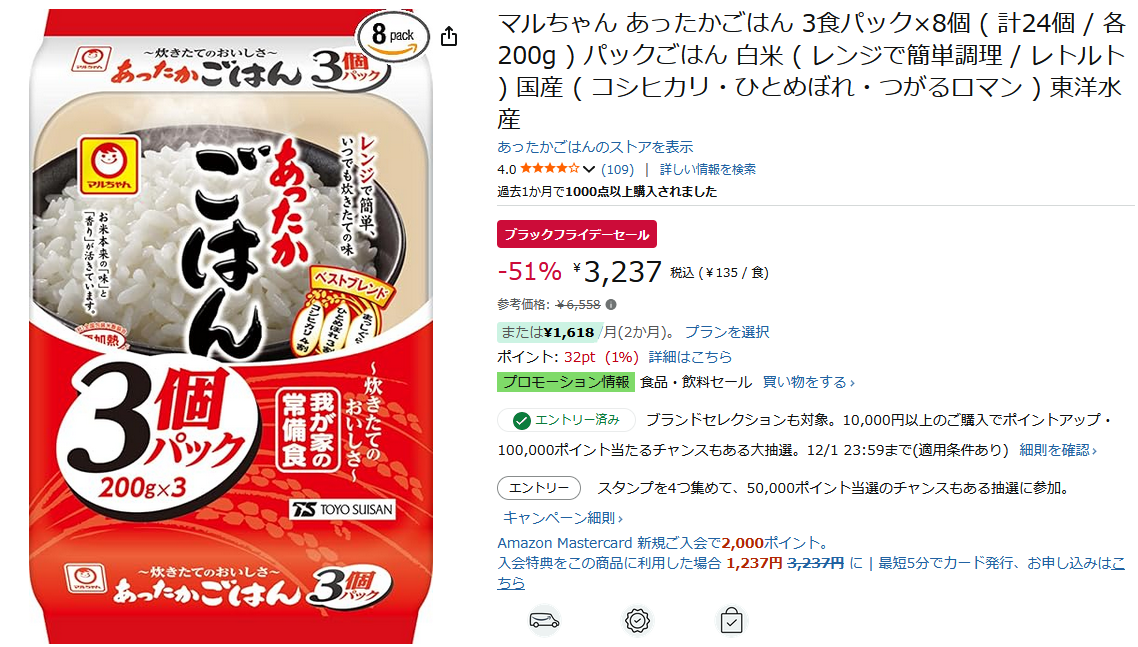Click the share icon beside product image
1138x647 pixels.
(x=449, y=36)
